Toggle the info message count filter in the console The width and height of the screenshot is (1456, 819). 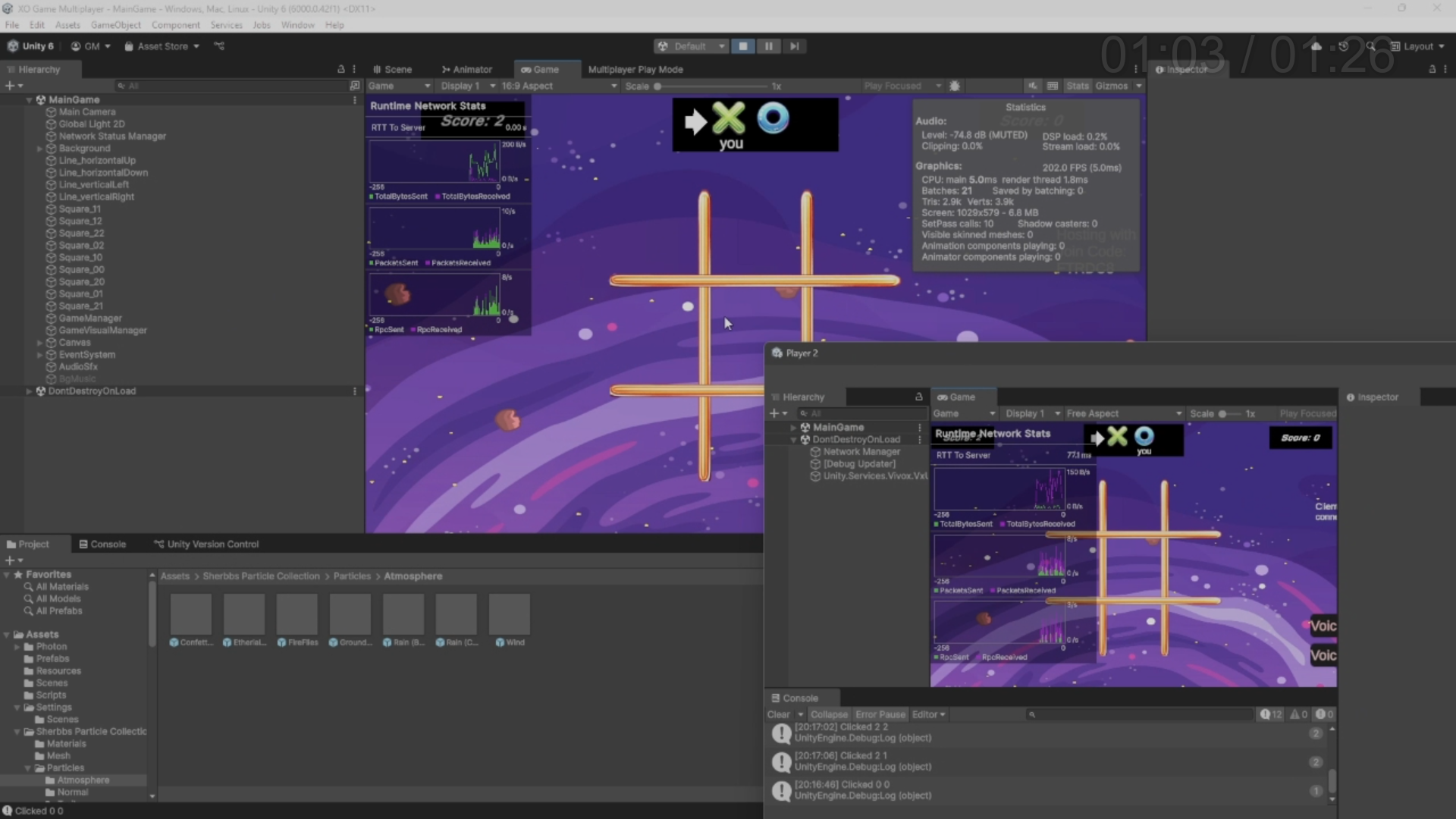(1270, 714)
